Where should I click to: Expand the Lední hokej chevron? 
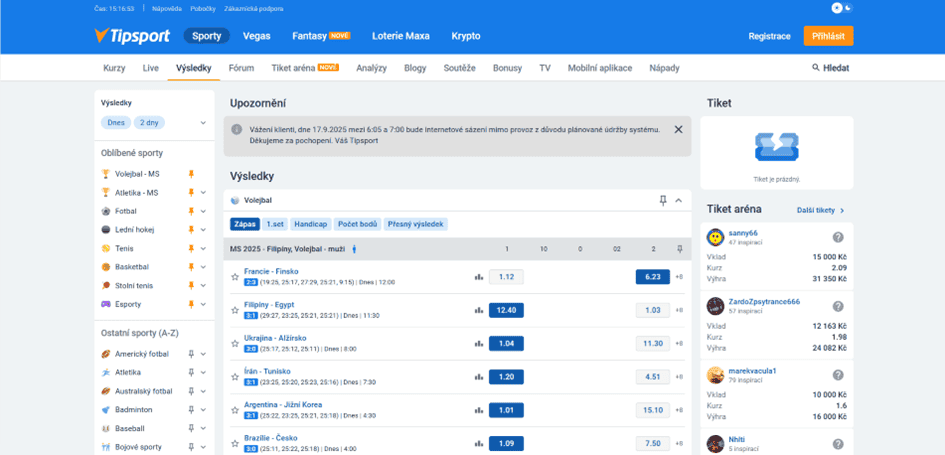coord(203,230)
